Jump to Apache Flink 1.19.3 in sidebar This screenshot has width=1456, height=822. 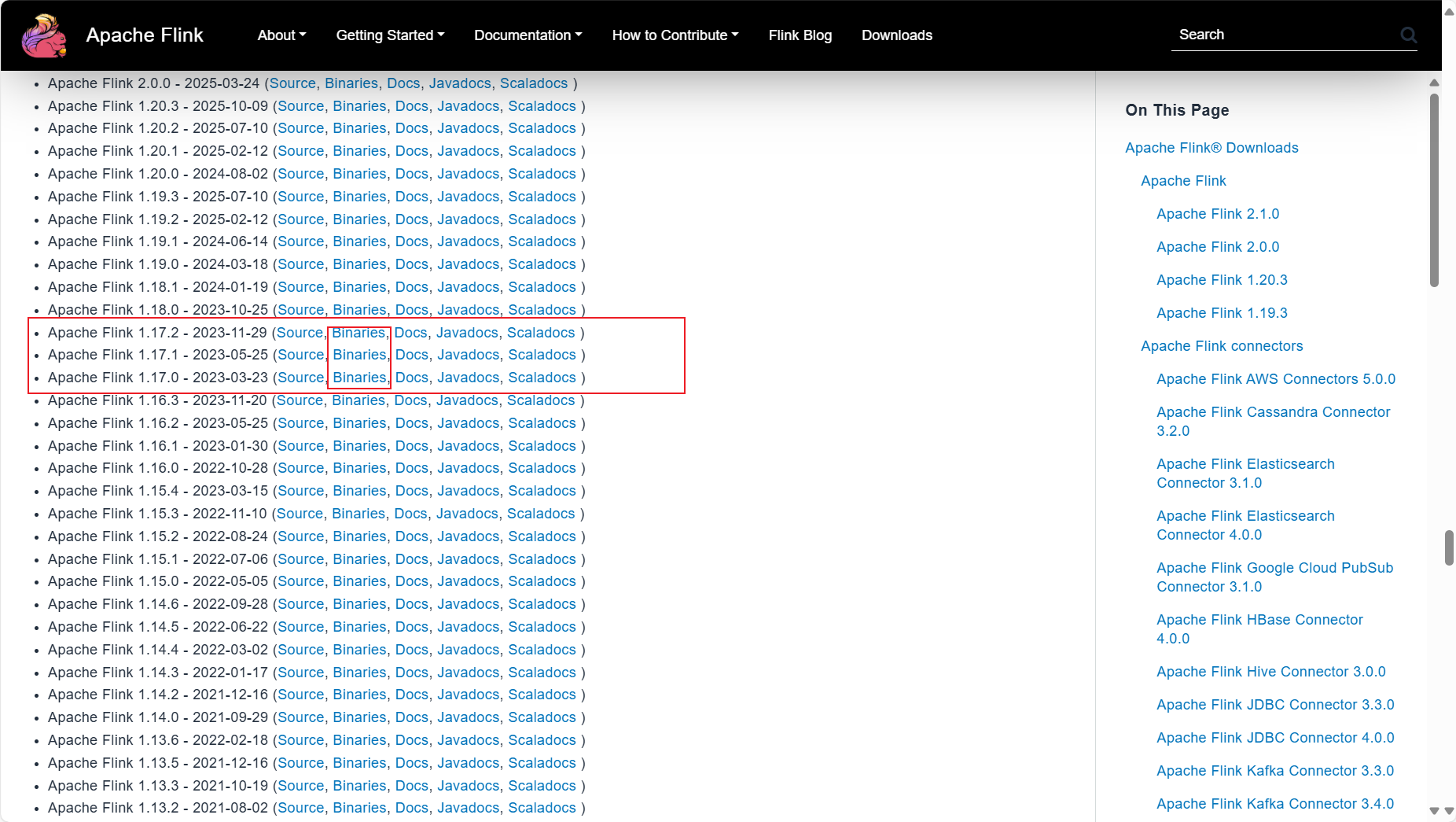(1222, 313)
